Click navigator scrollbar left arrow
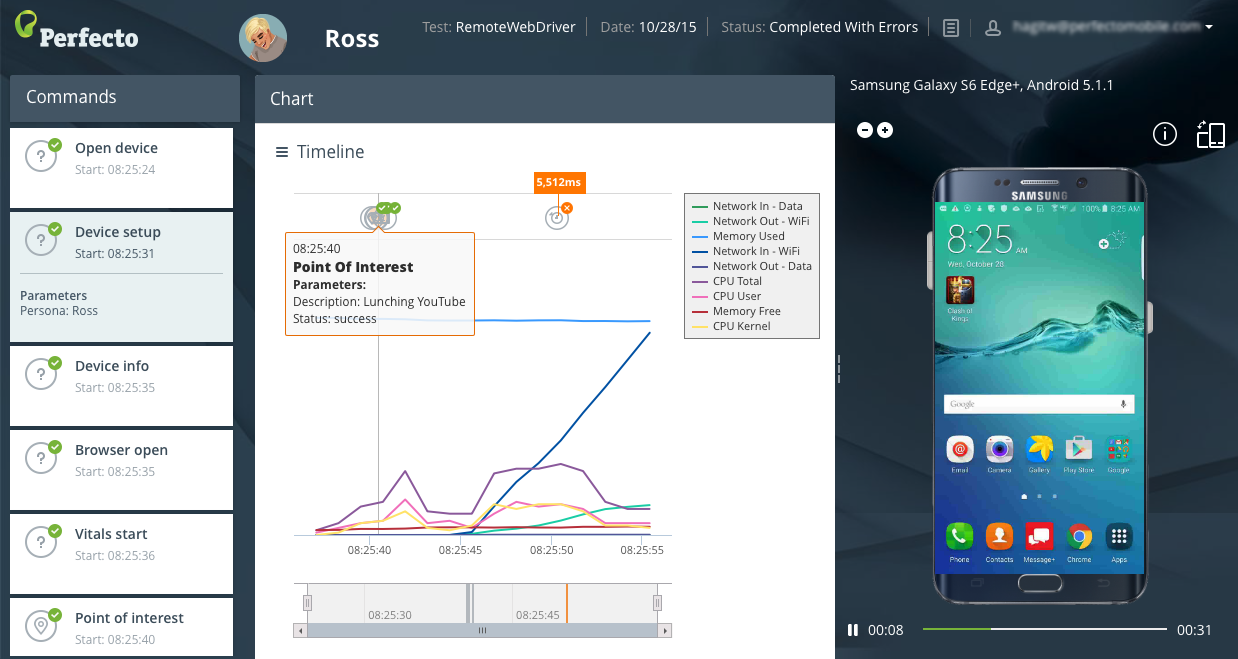 300,631
